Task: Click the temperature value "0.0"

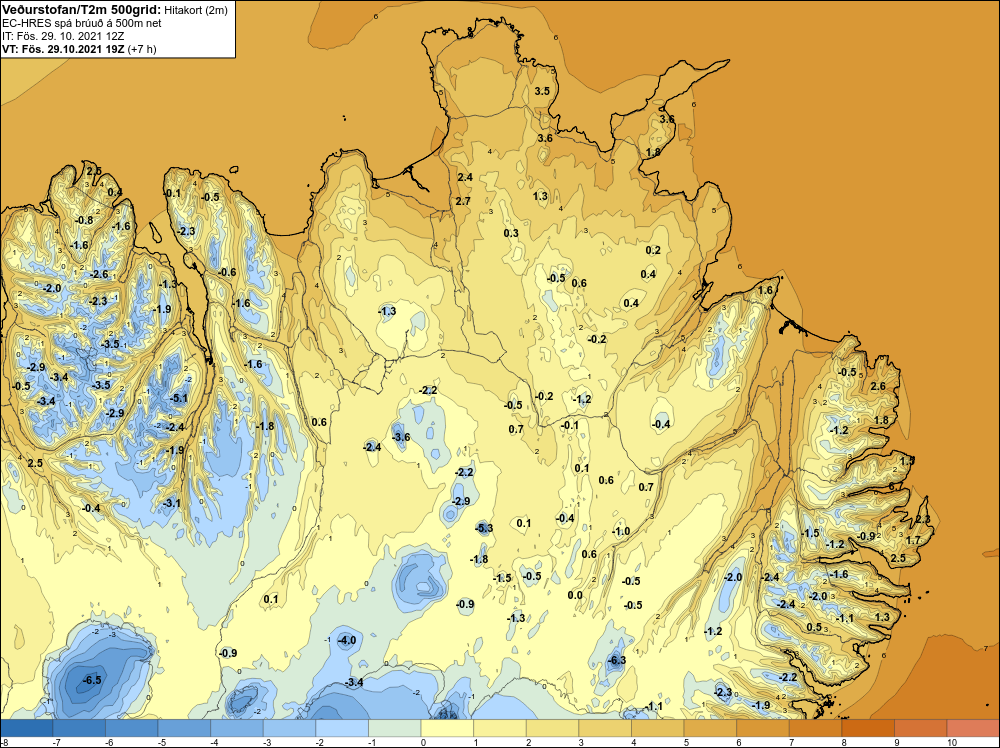Action: 575,595
